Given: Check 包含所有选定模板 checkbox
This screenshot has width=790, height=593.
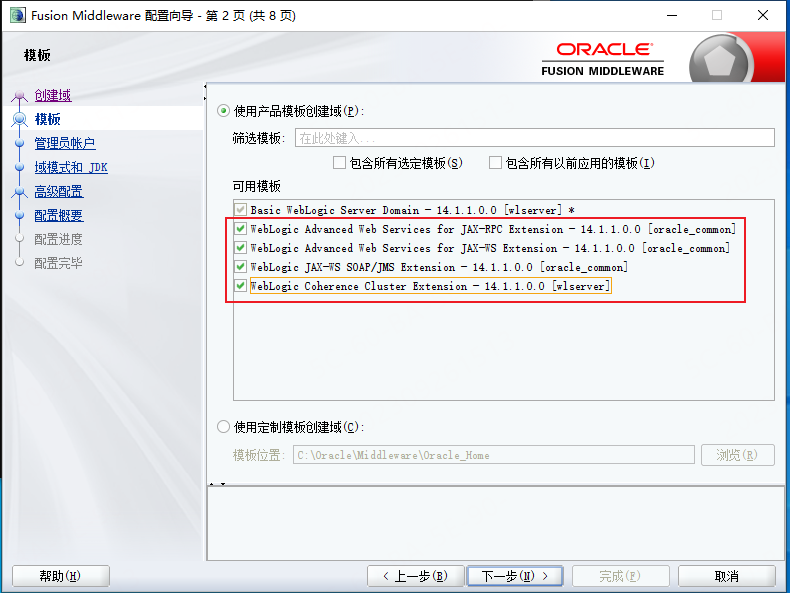Looking at the screenshot, I should (339, 163).
